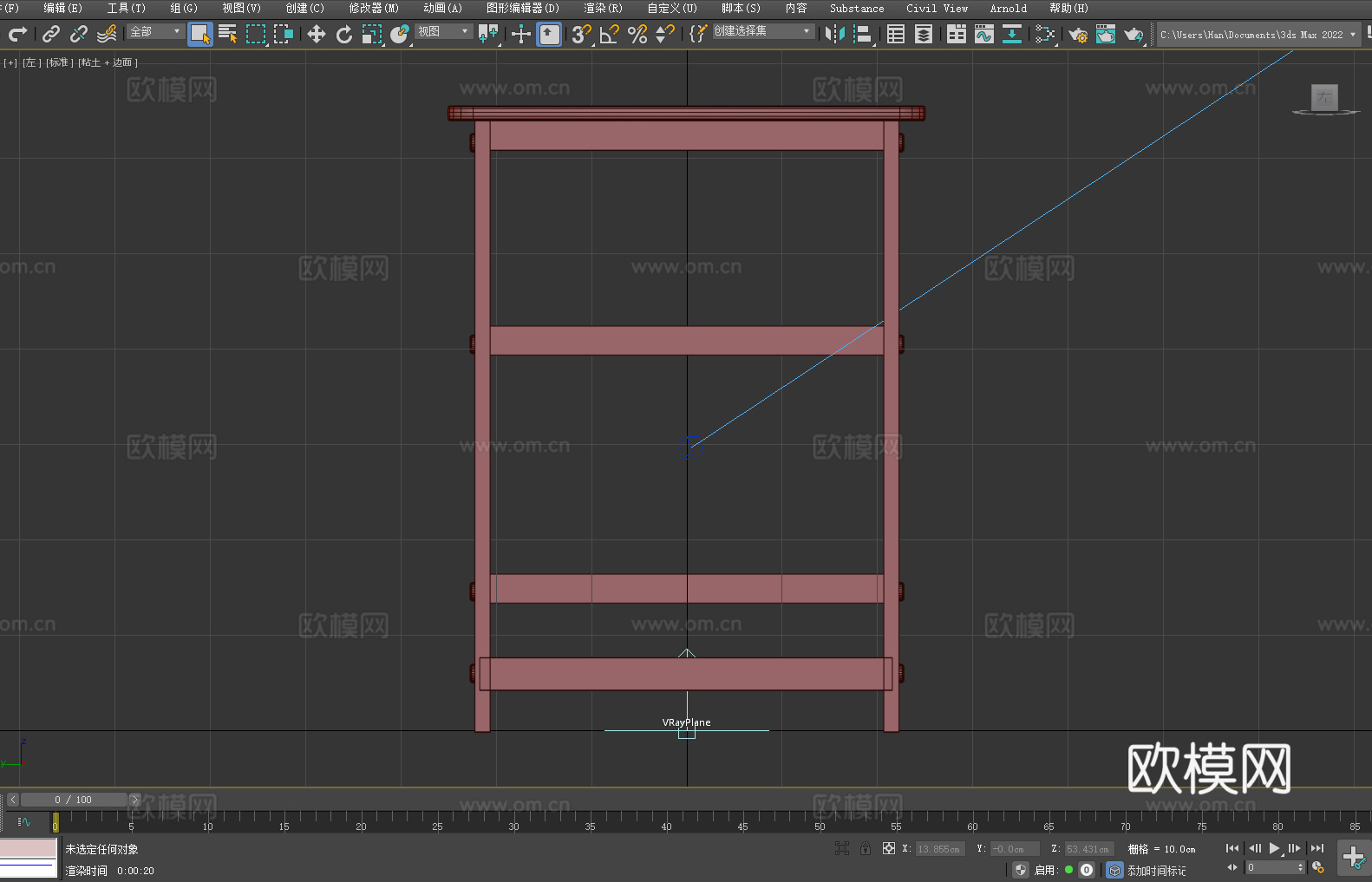This screenshot has height=882, width=1372.
Task: Click viewport [粘土 + 边面] style label
Action: 108,62
